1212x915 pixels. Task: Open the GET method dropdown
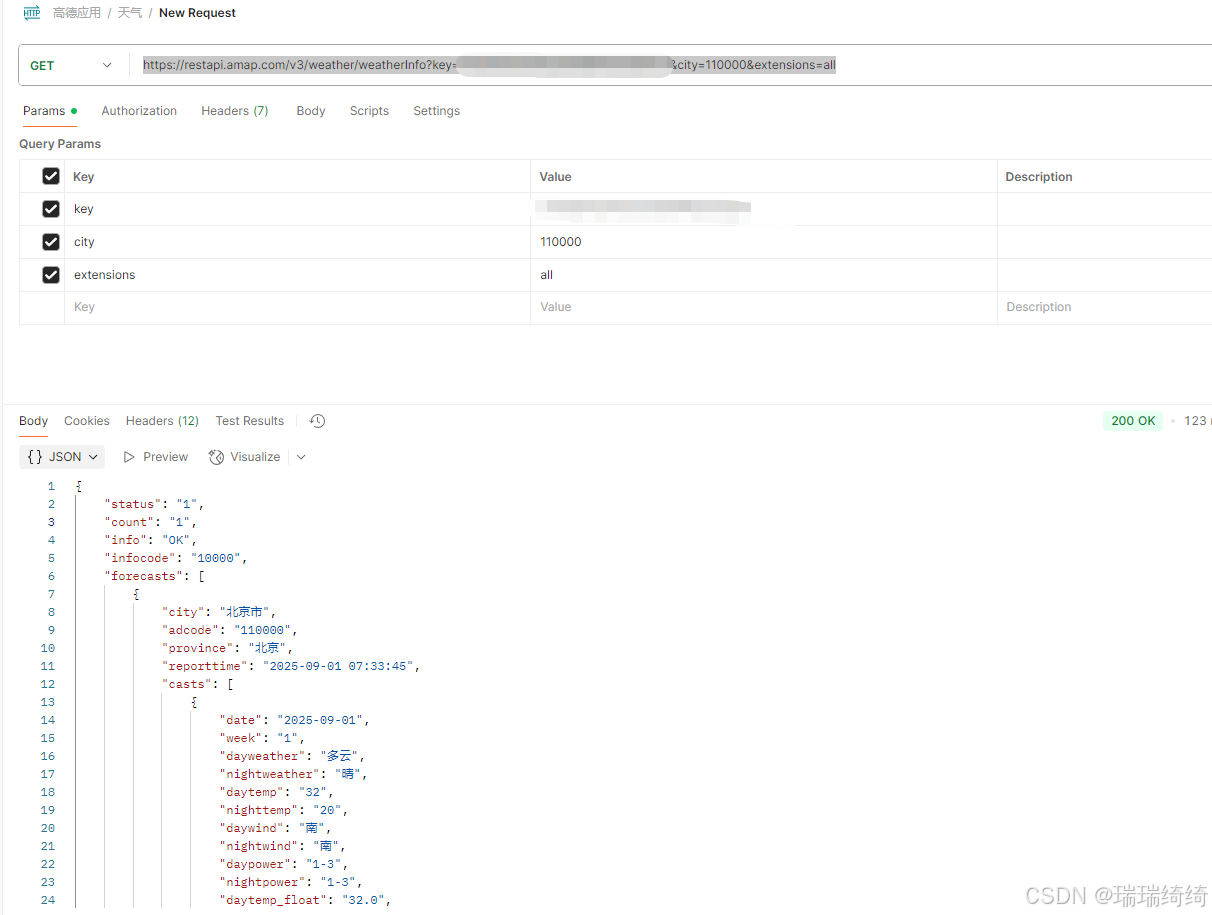(71, 66)
